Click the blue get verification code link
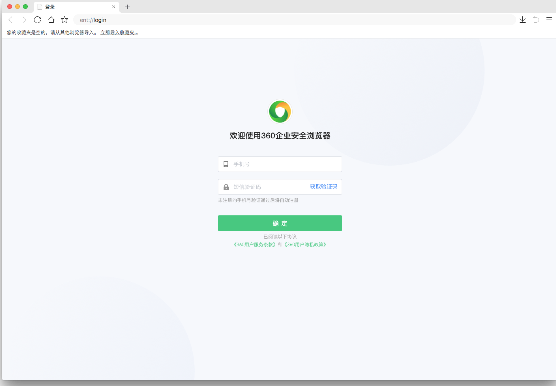The height and width of the screenshot is (386, 556). point(323,187)
